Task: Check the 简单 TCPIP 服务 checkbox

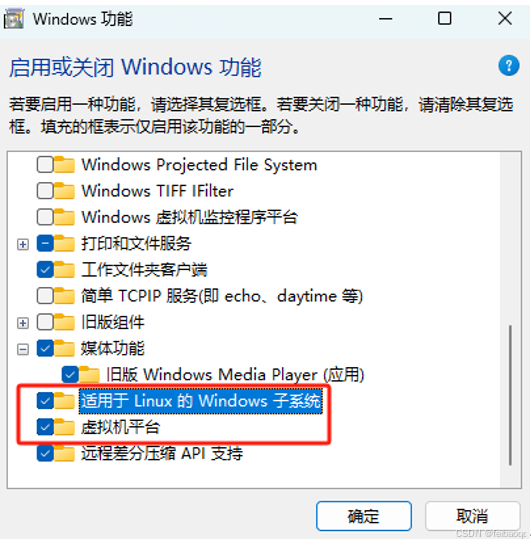Action: (x=45, y=296)
